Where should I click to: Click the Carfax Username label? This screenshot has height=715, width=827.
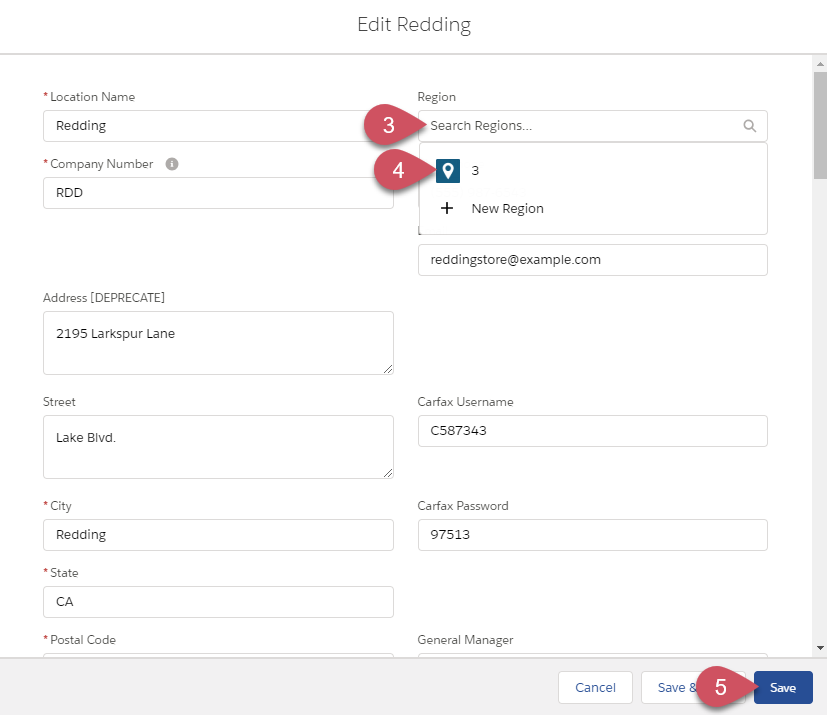tap(465, 402)
